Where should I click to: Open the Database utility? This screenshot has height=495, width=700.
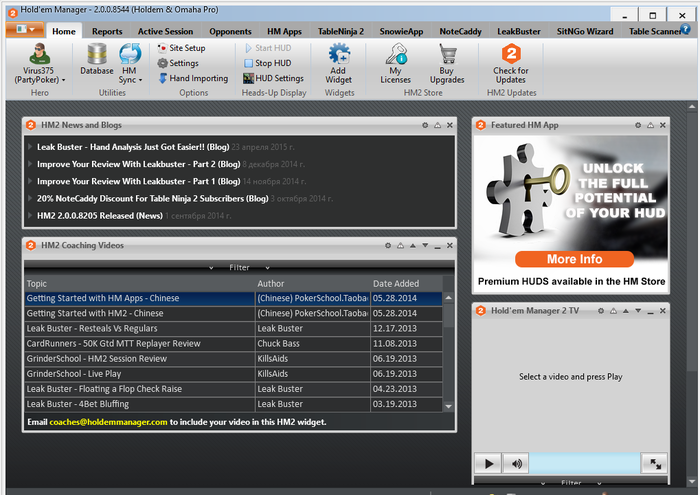coord(97,59)
